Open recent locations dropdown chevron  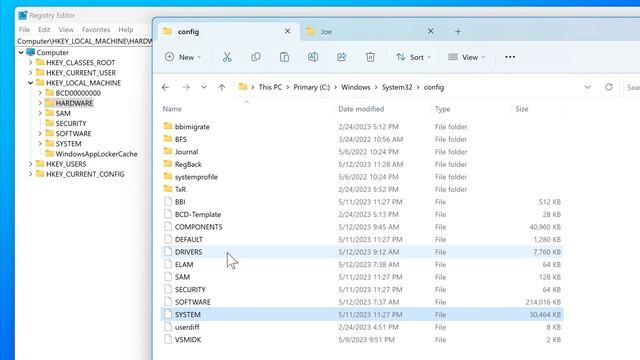[204, 87]
